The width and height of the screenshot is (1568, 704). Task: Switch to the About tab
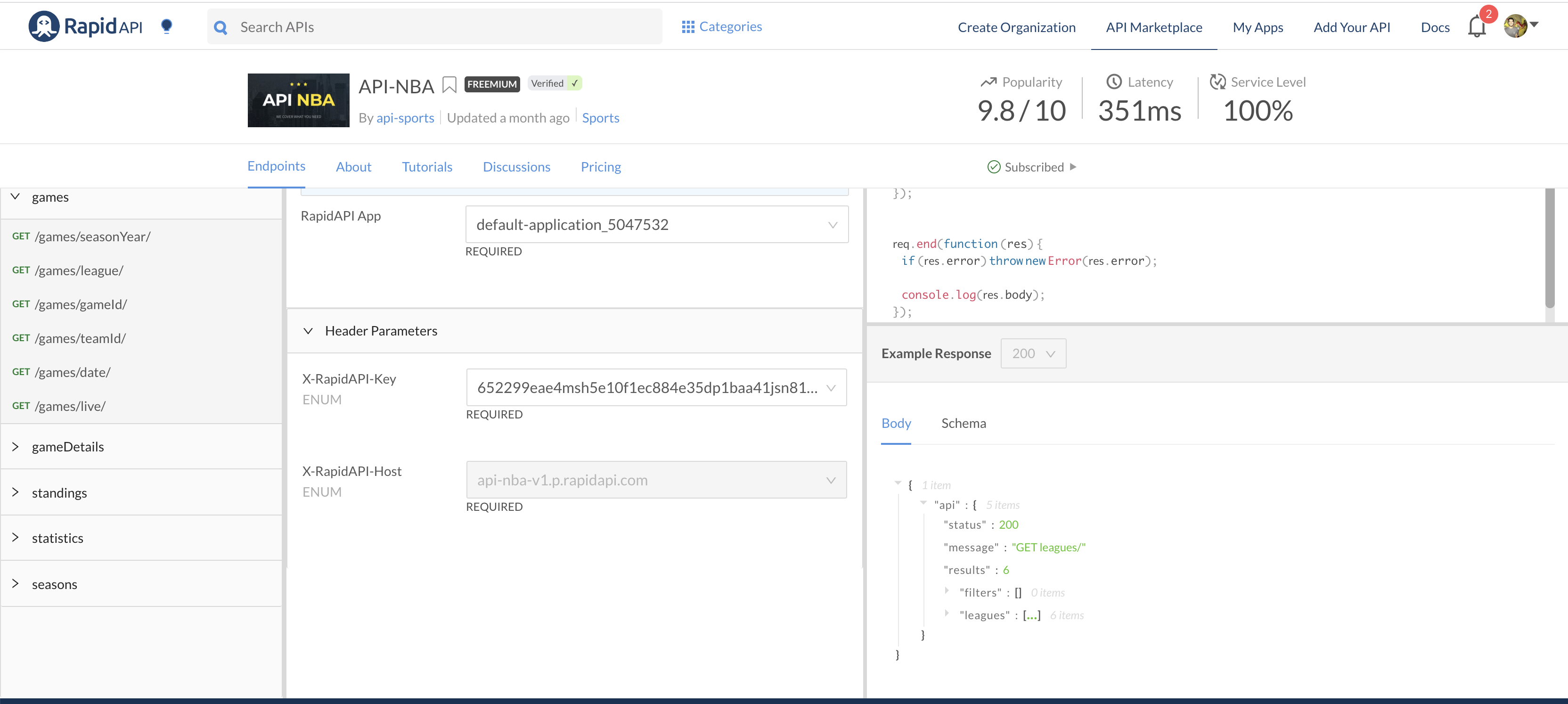click(353, 167)
